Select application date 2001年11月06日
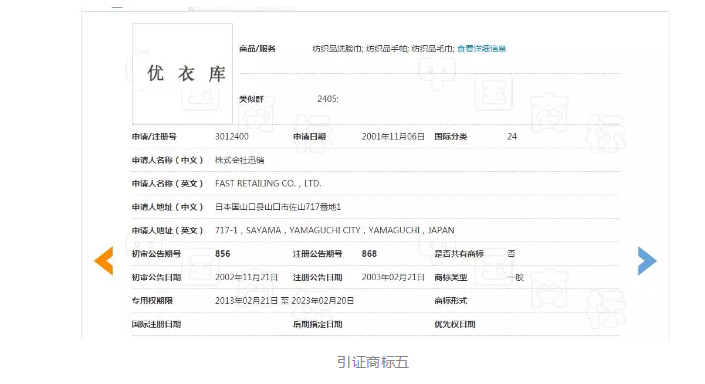Image resolution: width=705 pixels, height=384 pixels. click(x=393, y=137)
